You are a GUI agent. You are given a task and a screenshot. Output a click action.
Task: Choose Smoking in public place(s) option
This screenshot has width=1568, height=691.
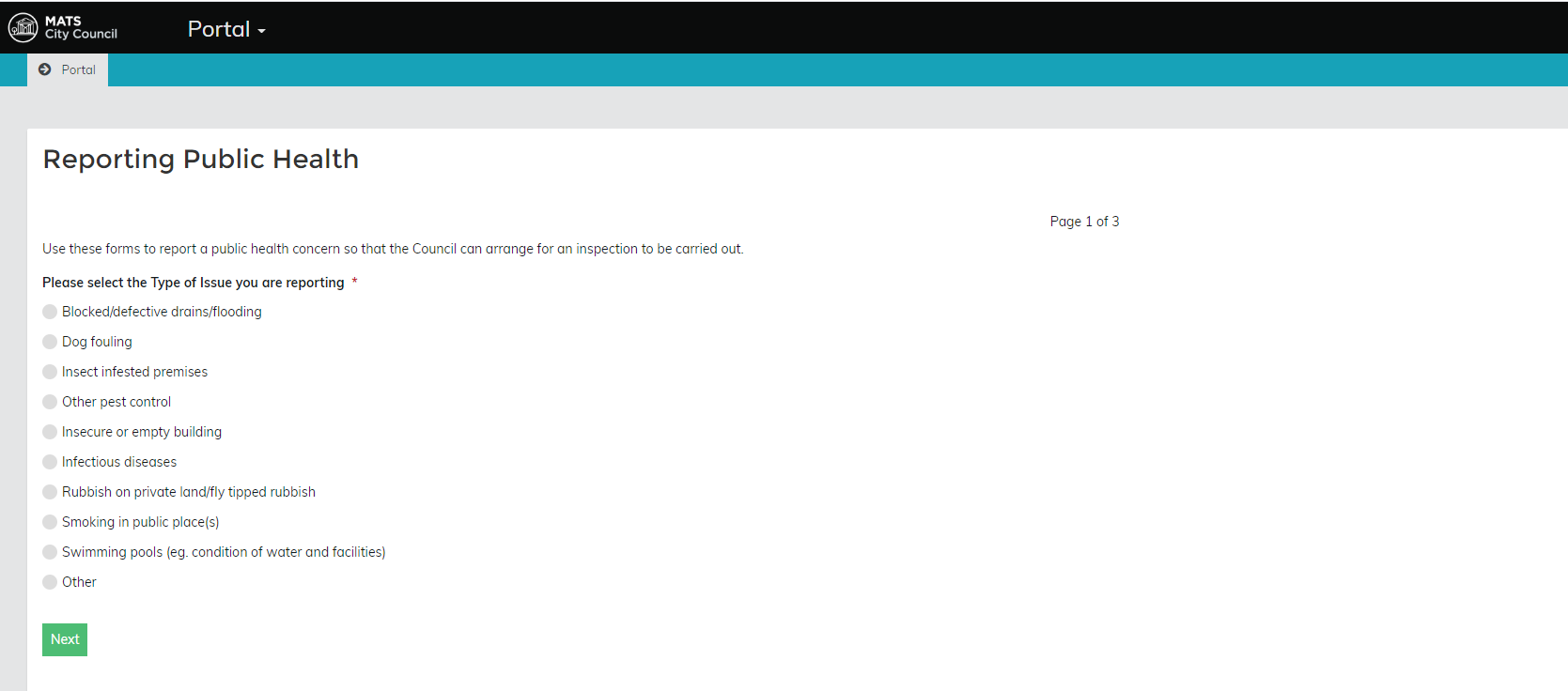50,522
